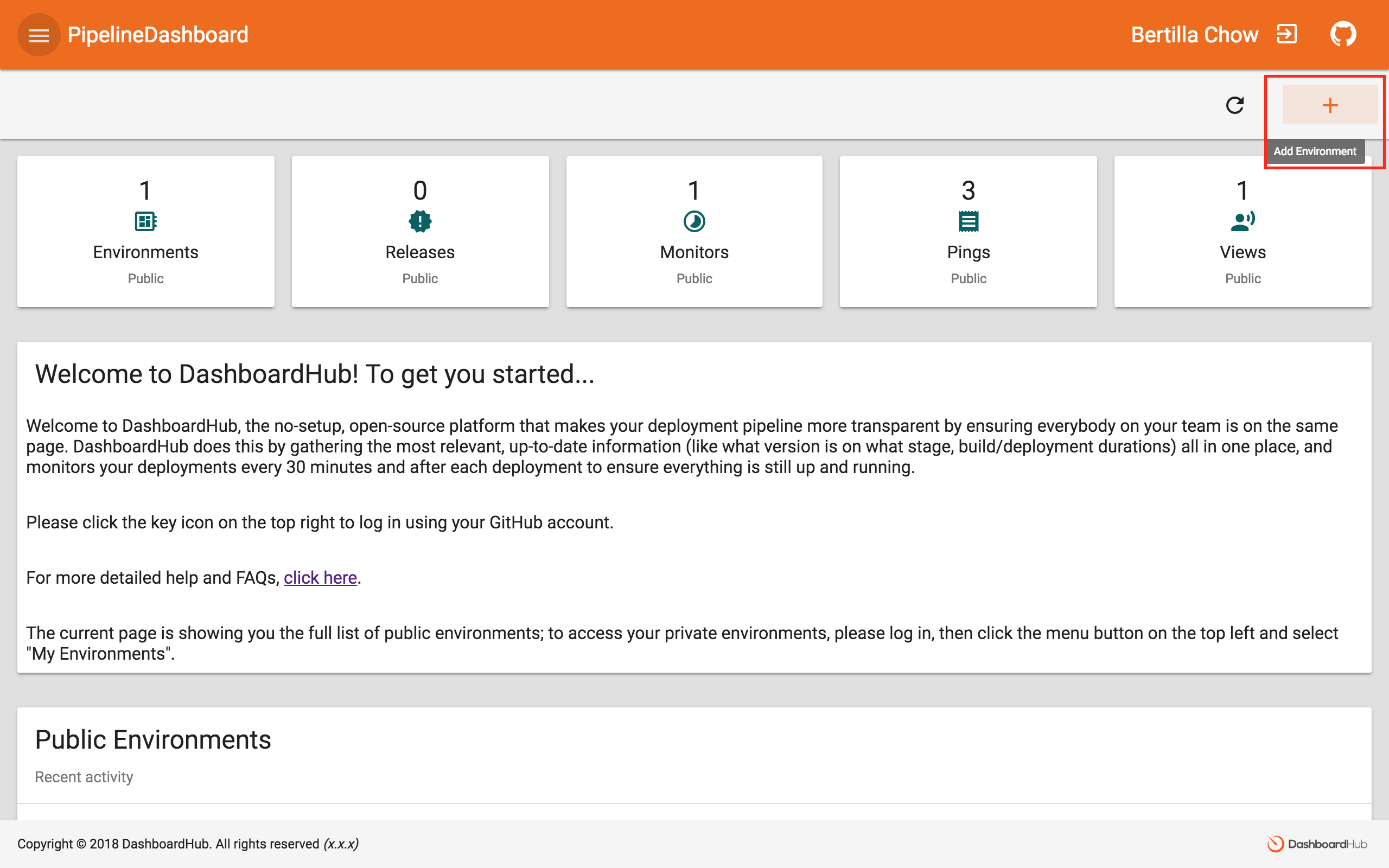Click the Pings receipt icon
This screenshot has width=1389, height=868.
coord(969,221)
